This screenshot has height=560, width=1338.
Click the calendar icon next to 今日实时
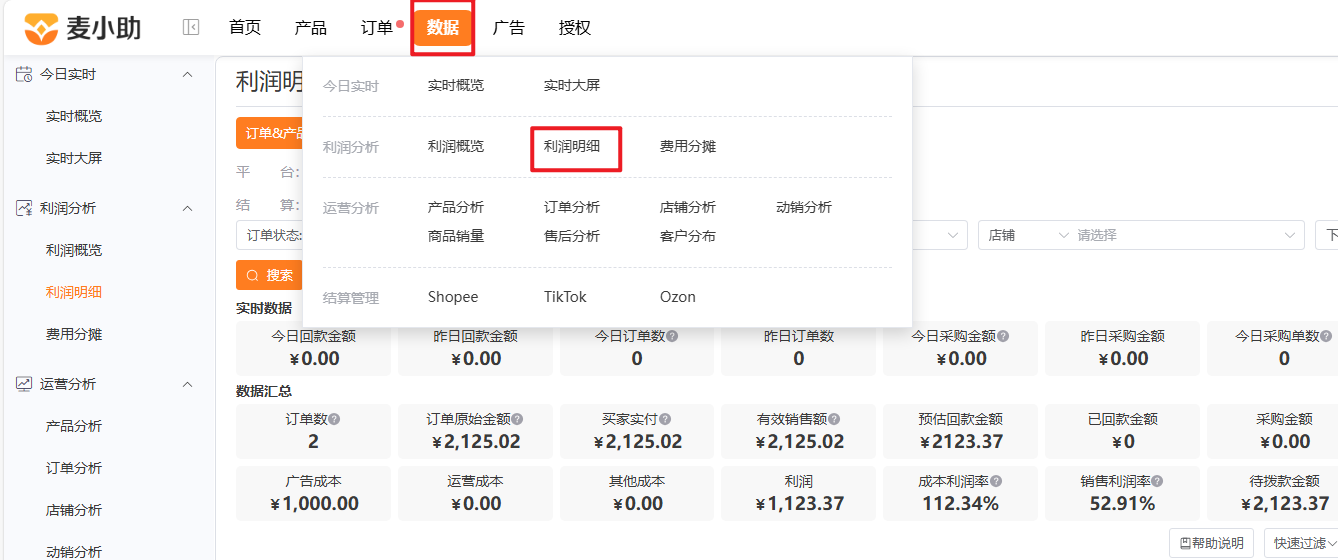[24, 74]
